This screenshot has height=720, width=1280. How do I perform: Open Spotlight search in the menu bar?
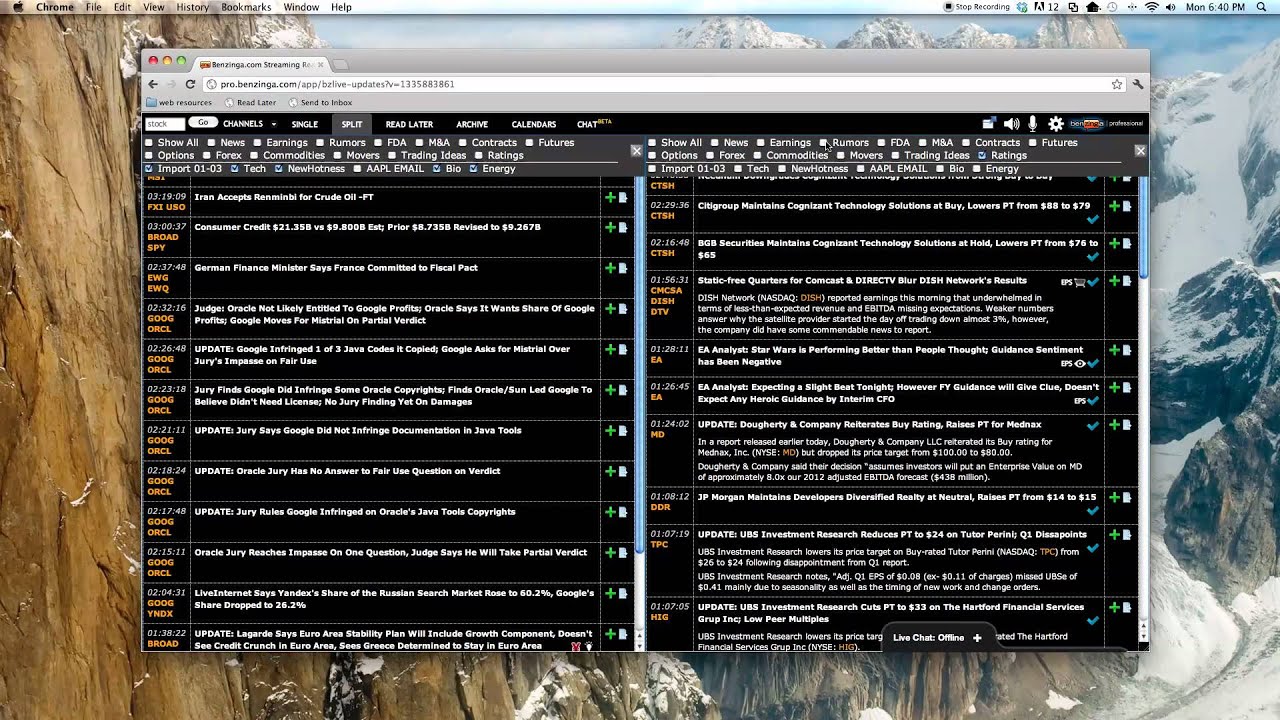(1262, 7)
